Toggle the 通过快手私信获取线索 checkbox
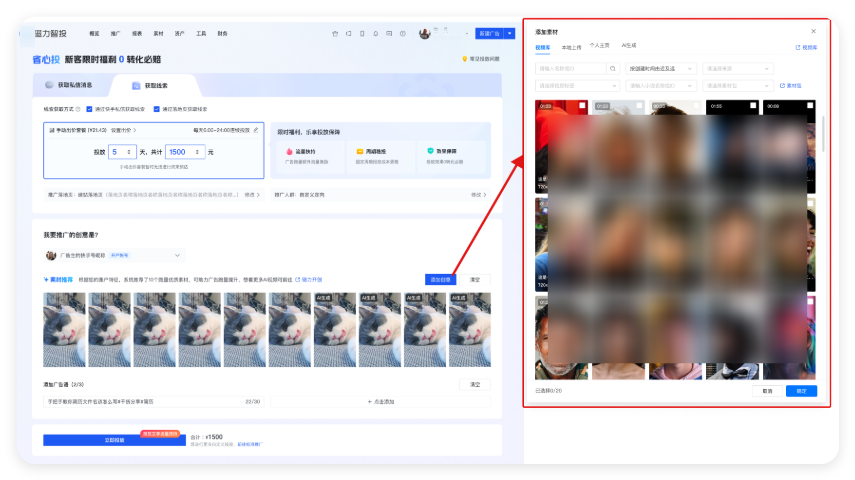855x480 pixels. pyautogui.click(x=90, y=108)
